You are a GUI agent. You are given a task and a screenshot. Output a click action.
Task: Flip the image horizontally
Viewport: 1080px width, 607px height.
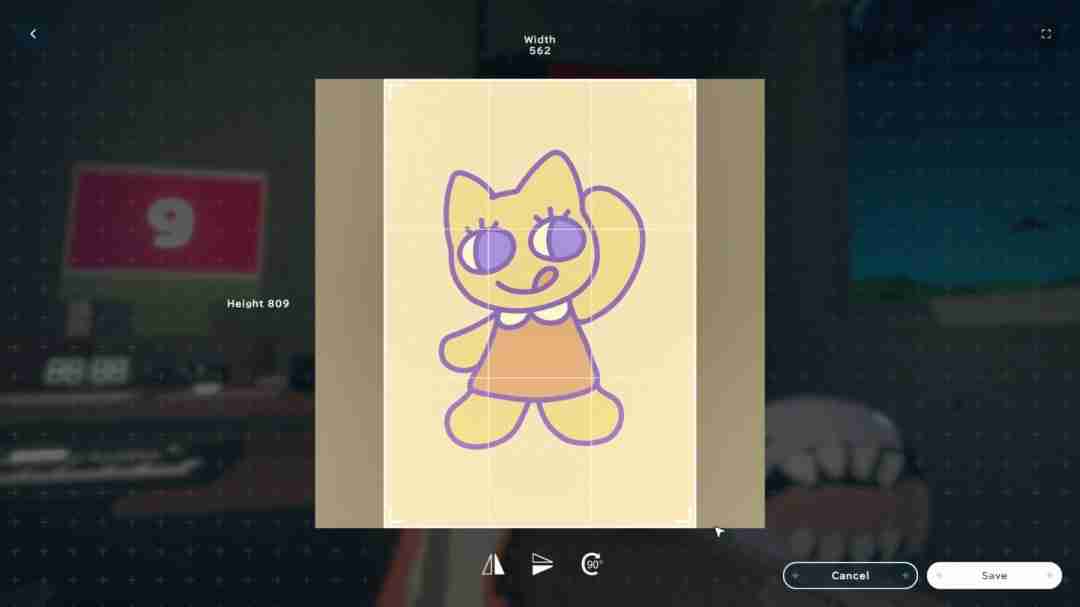pos(493,564)
